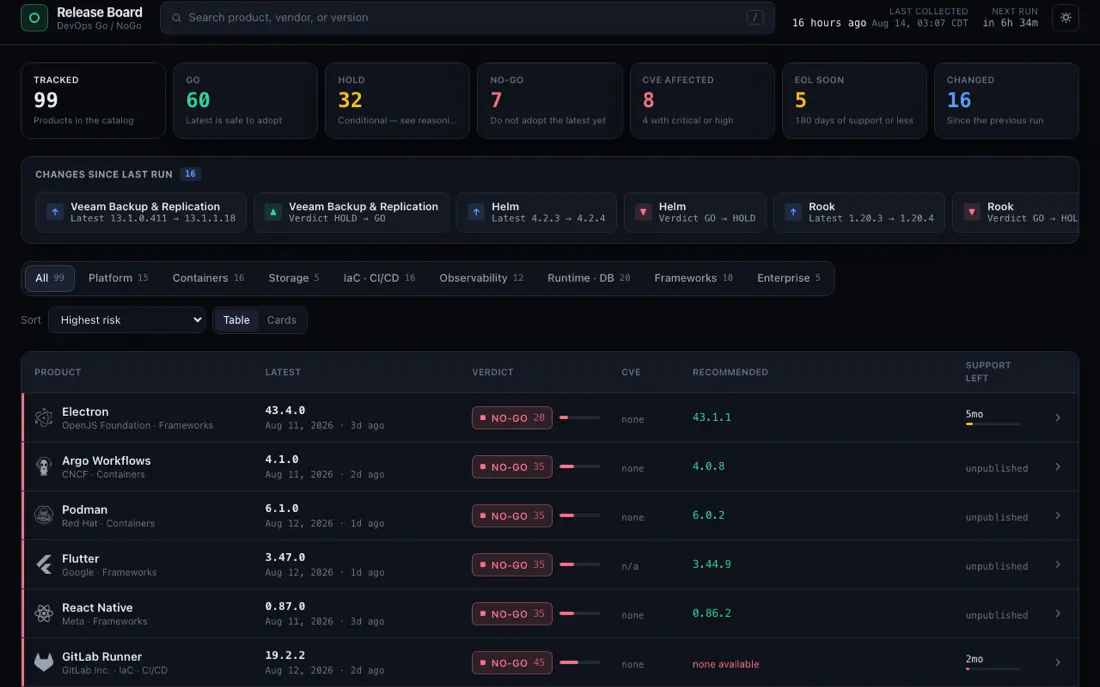The image size is (1100, 687).
Task: Click the search magnifier icon
Action: pyautogui.click(x=177, y=18)
